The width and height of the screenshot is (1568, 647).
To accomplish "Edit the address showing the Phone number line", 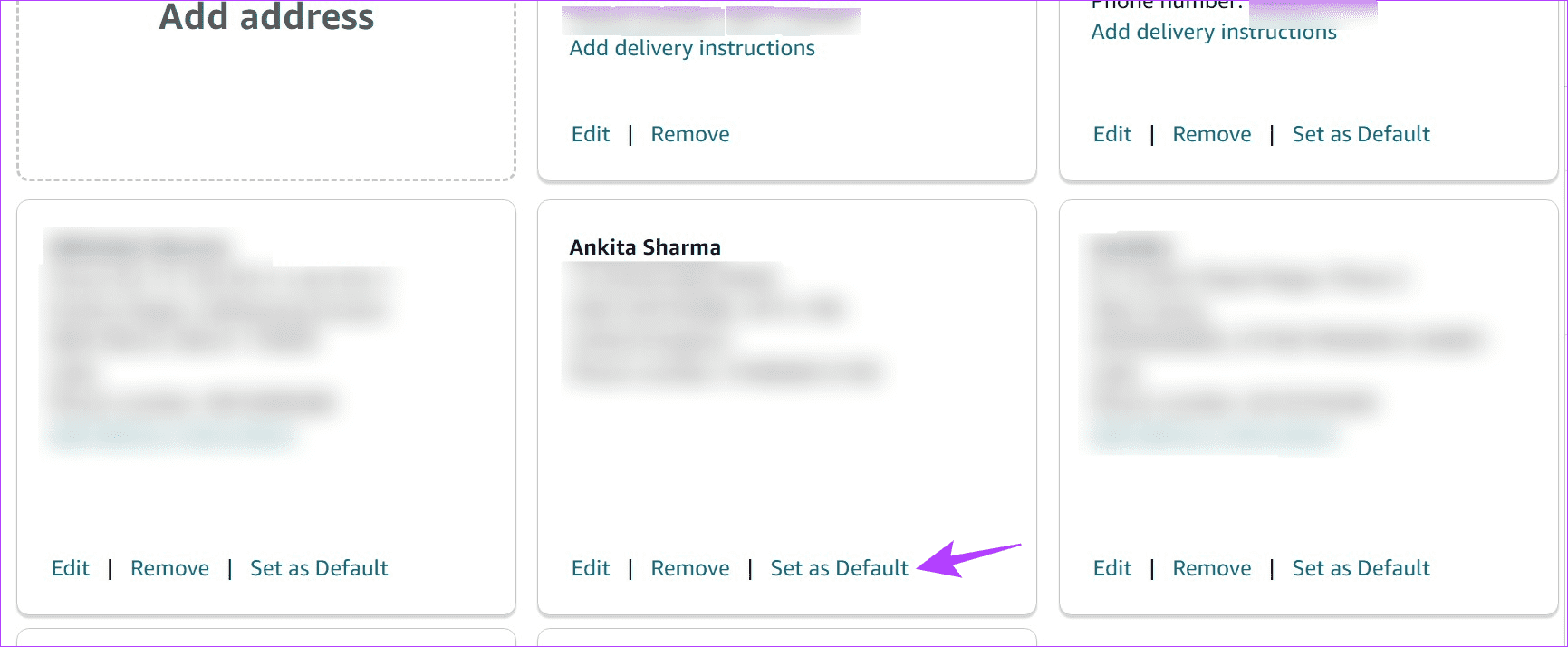I will coord(1112,134).
